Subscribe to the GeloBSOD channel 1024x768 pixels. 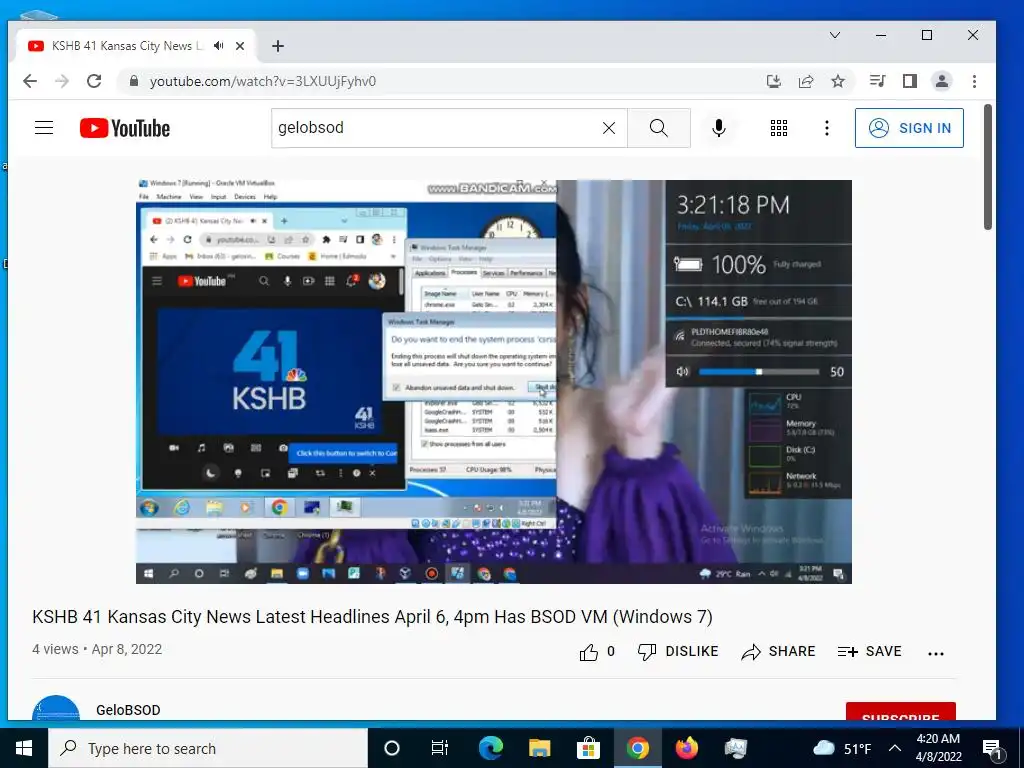tap(901, 712)
